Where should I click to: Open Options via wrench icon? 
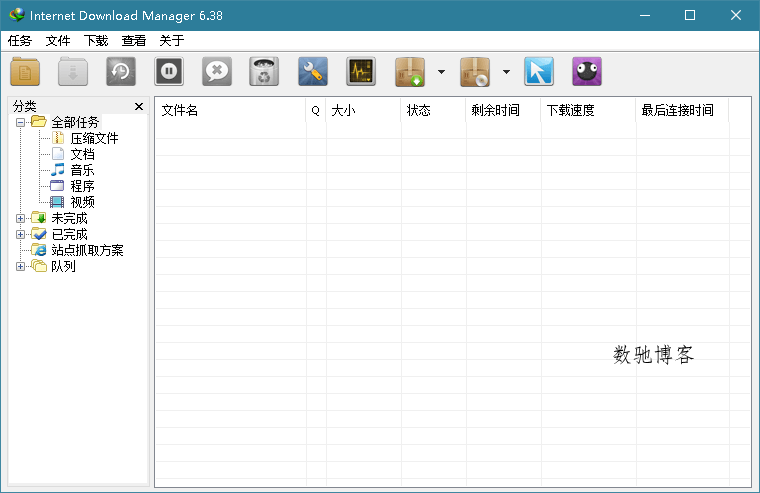pos(313,72)
